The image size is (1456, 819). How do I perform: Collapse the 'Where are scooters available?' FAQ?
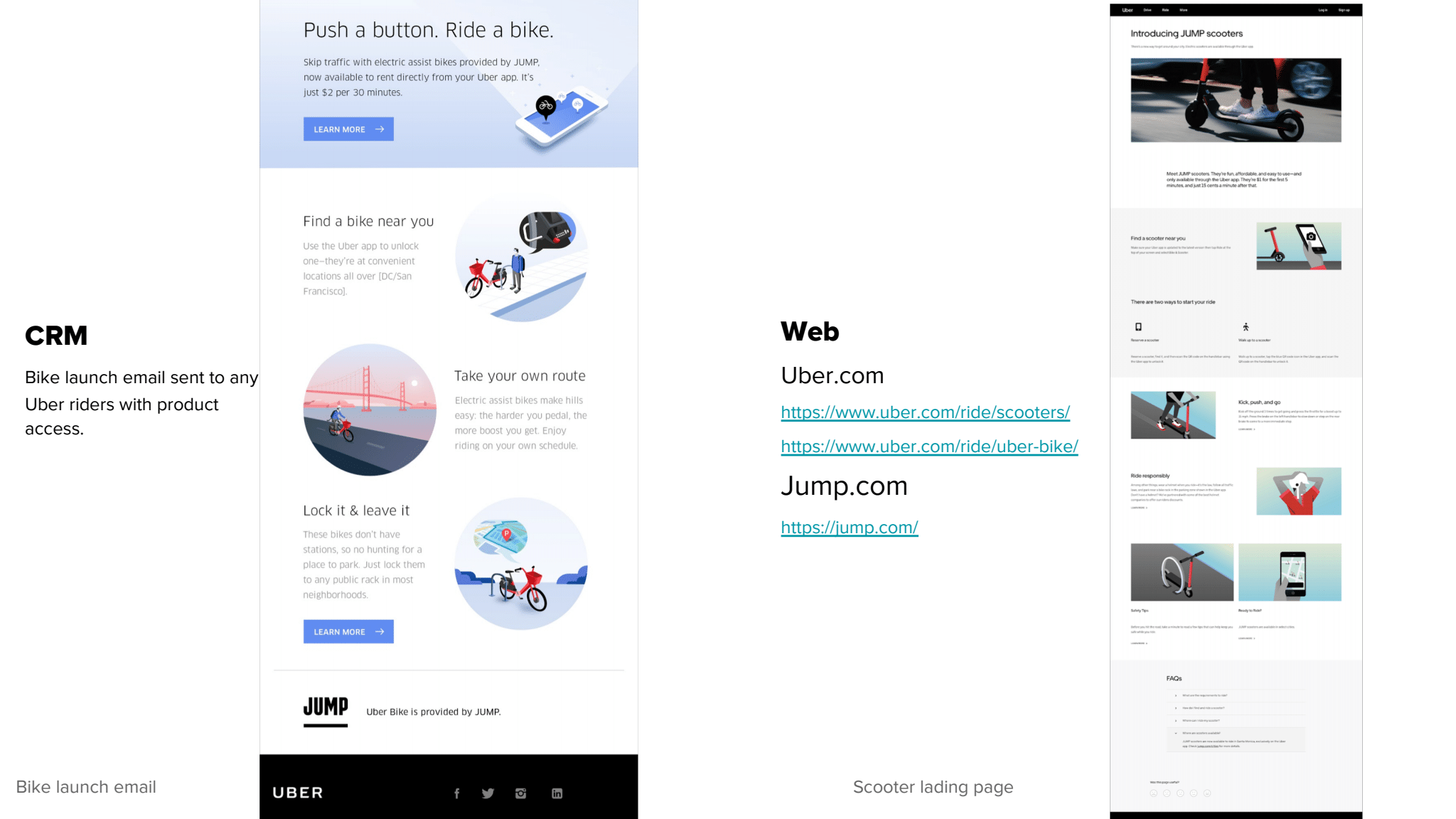[1236, 732]
